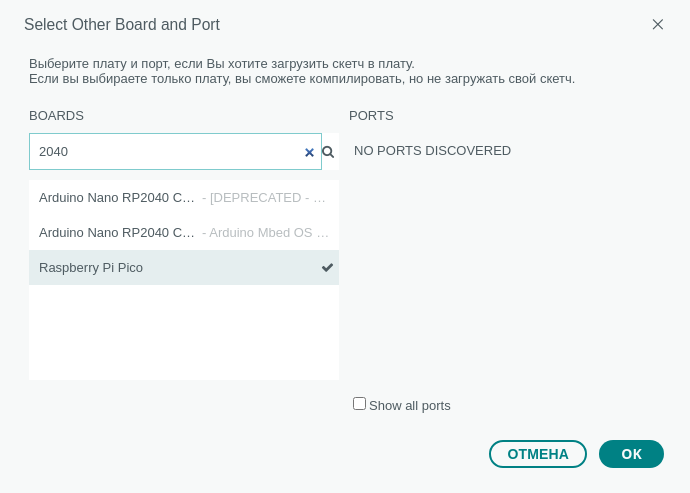
Task: Click the Show all ports label text
Action: coord(410,405)
